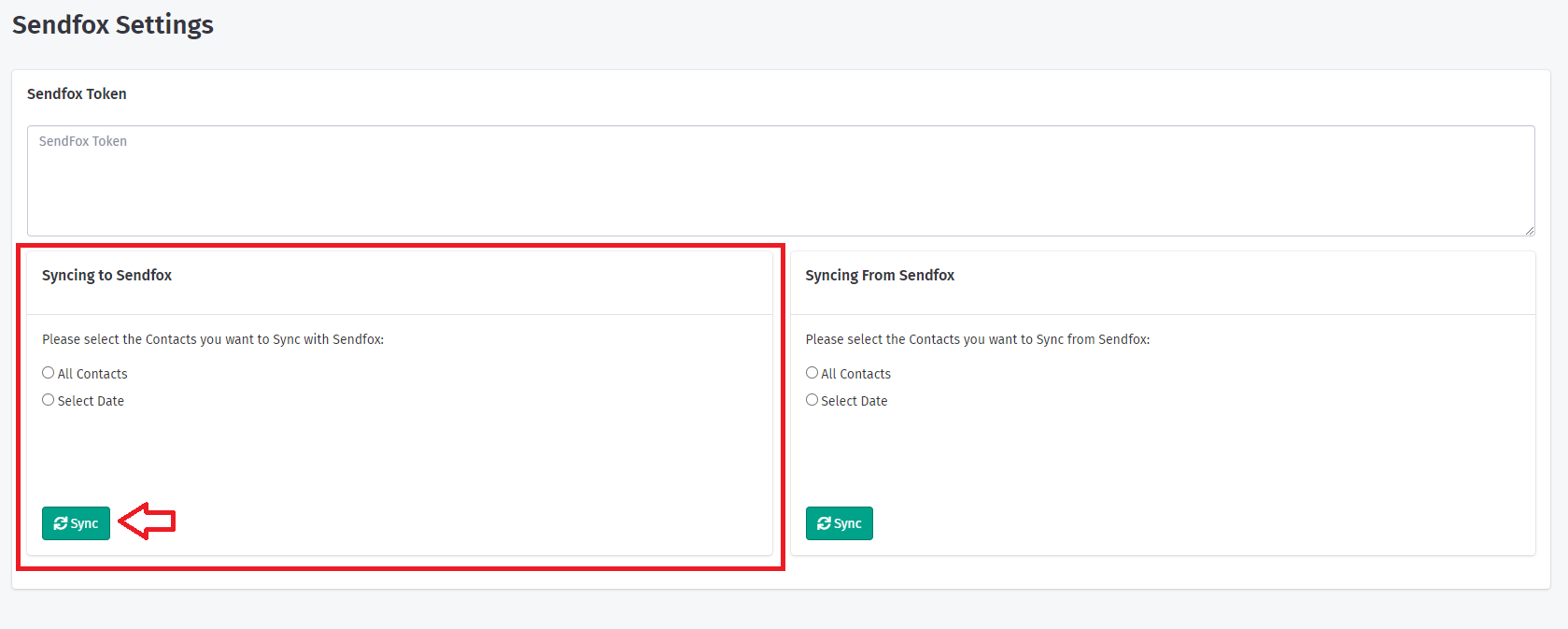Select All Contacts radio under Syncing to Sendfox
Screen dimensions: 1568x629
(49, 373)
